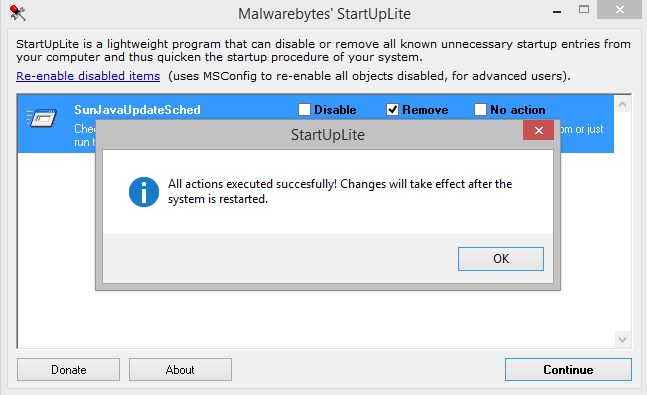The width and height of the screenshot is (647, 395).
Task: Select the SunJavaUpdateSched startup entry name
Action: coord(137,110)
